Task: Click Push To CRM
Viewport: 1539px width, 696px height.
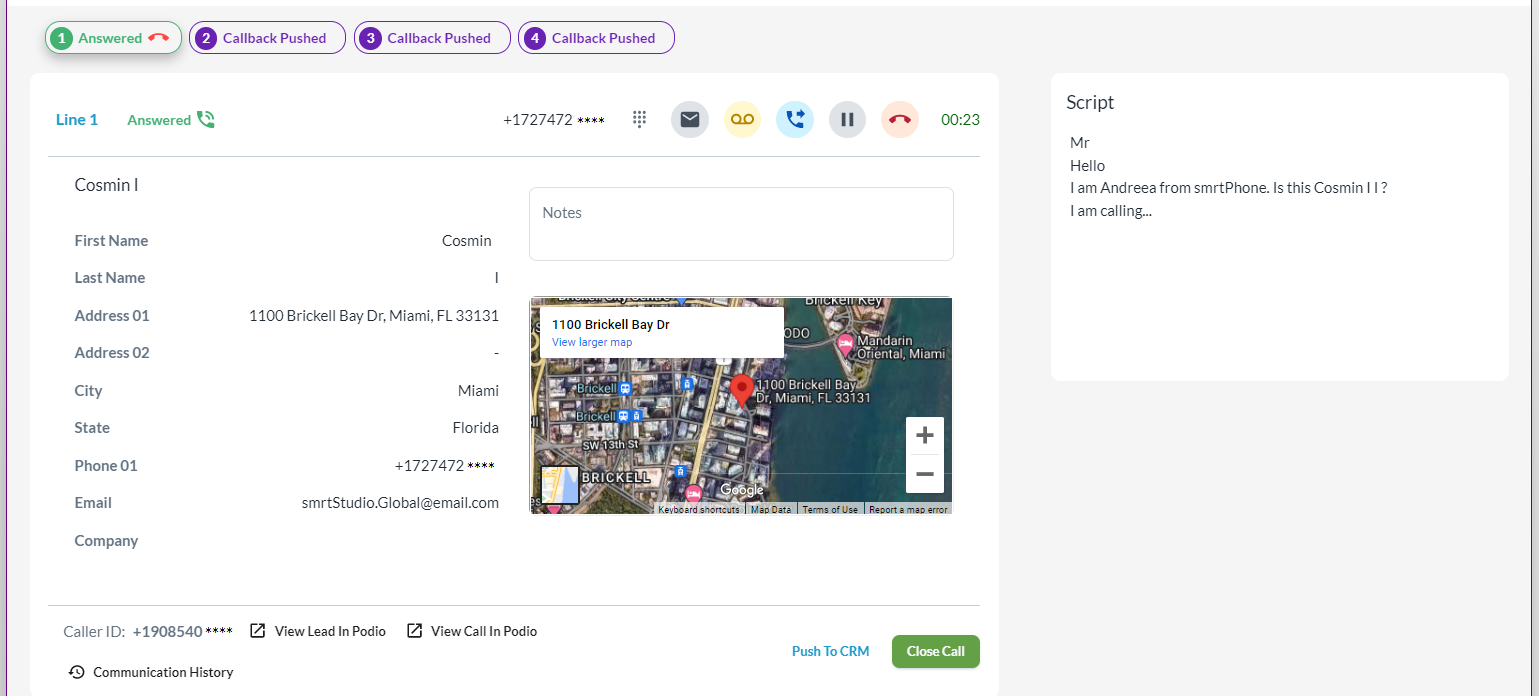Action: pos(830,651)
